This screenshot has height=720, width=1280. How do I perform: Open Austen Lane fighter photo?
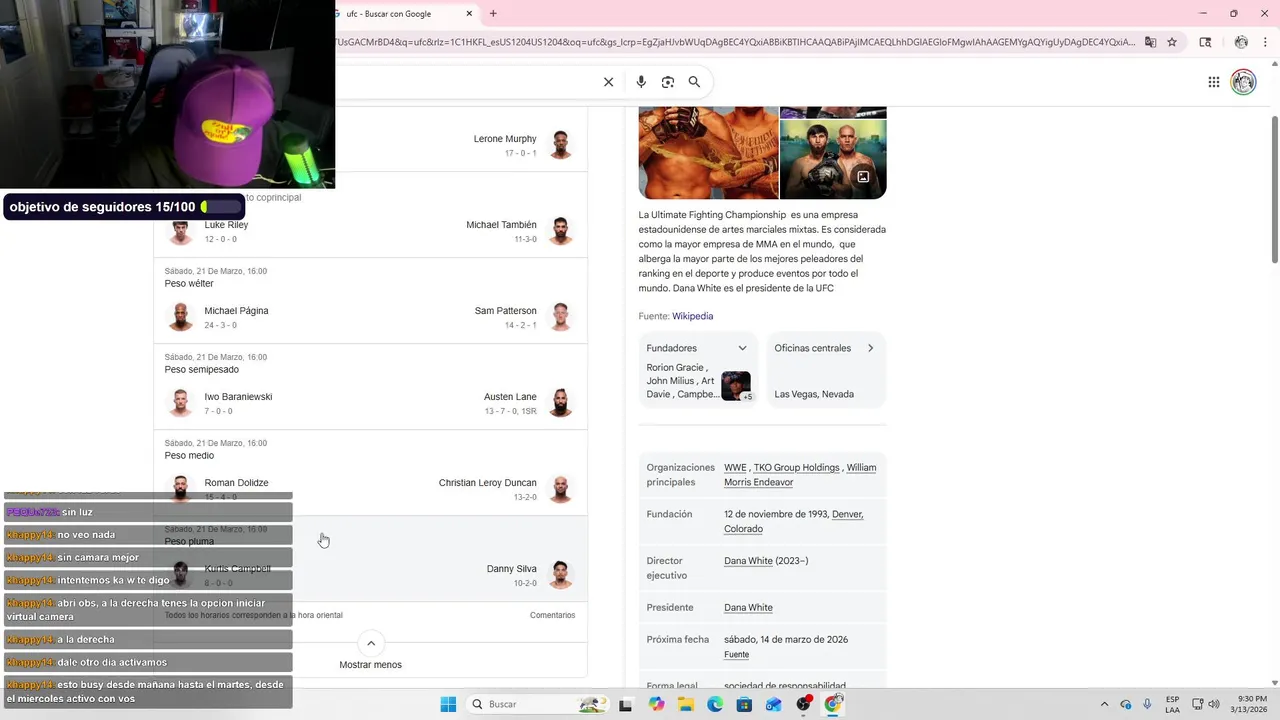pyautogui.click(x=561, y=403)
